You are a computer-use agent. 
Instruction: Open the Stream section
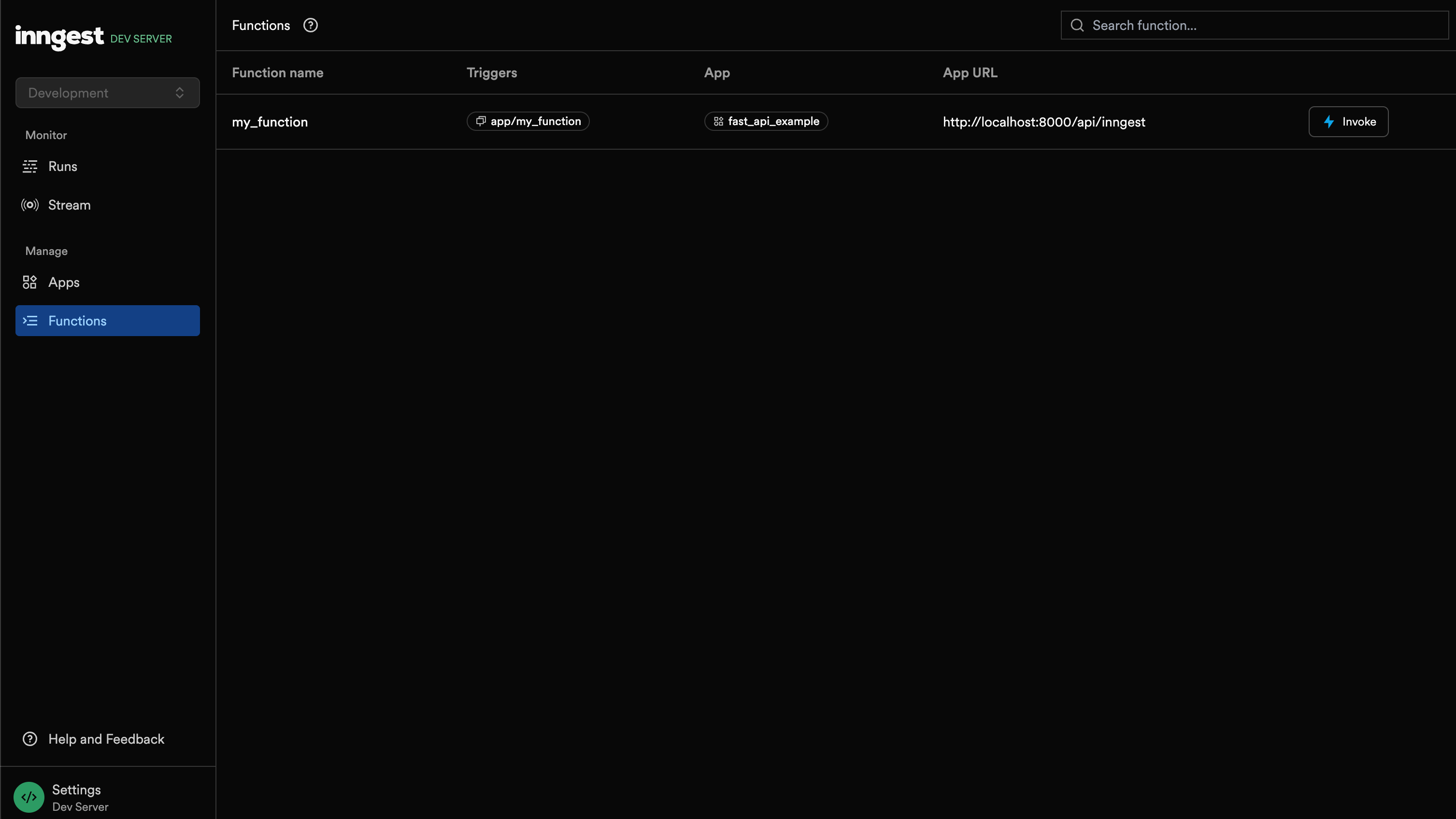click(69, 205)
